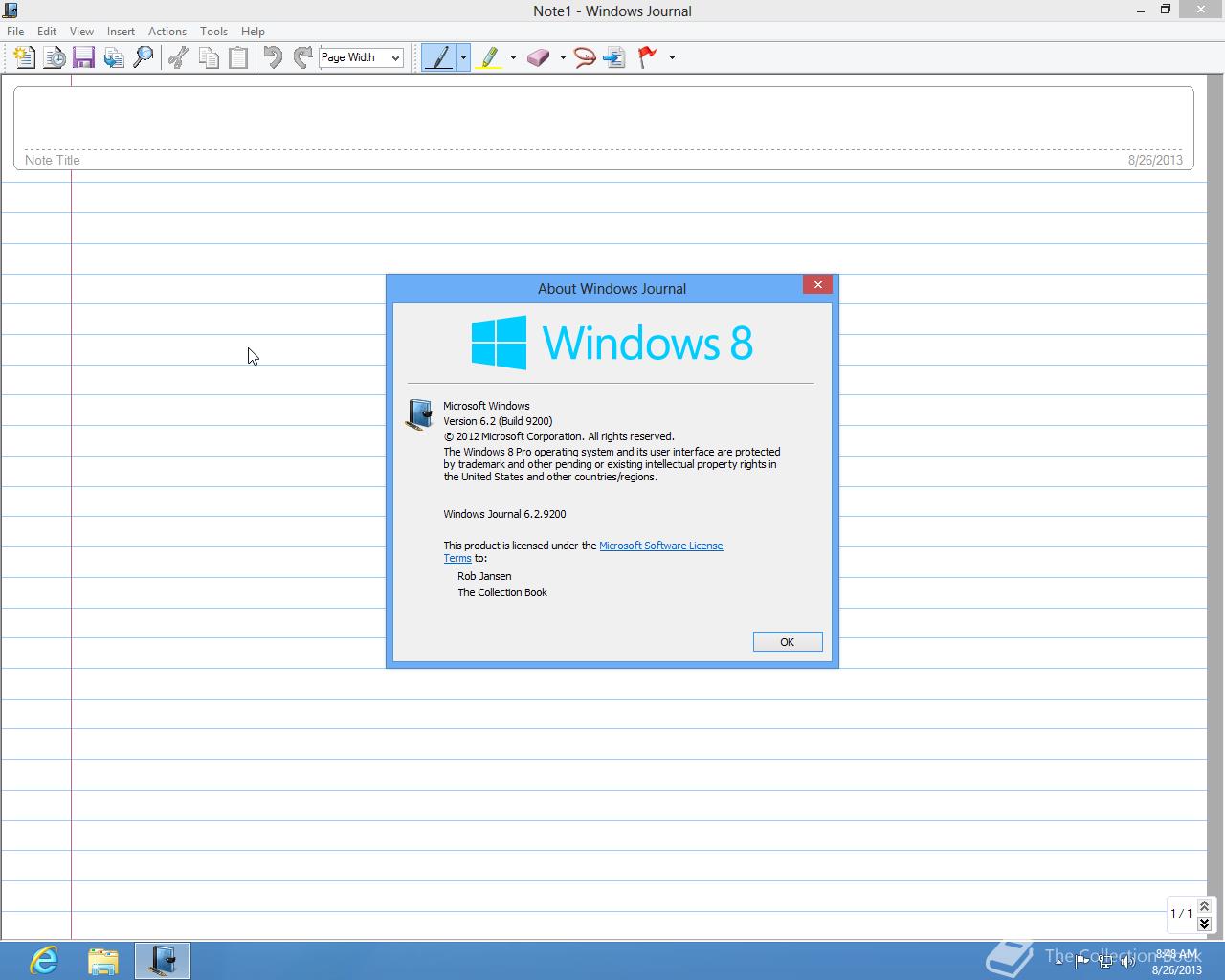Create a new note with toolbar icon
The image size is (1225, 980).
(x=24, y=57)
